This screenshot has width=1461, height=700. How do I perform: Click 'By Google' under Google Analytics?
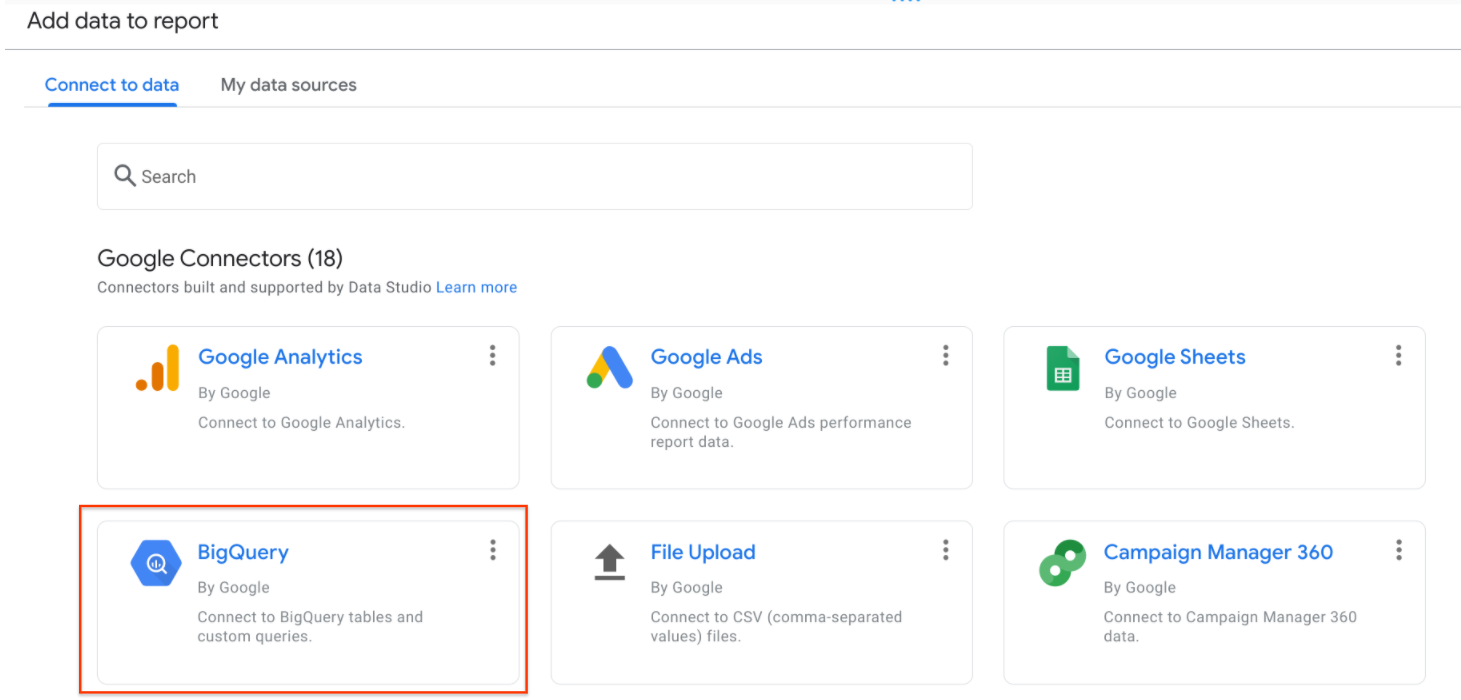click(x=234, y=393)
